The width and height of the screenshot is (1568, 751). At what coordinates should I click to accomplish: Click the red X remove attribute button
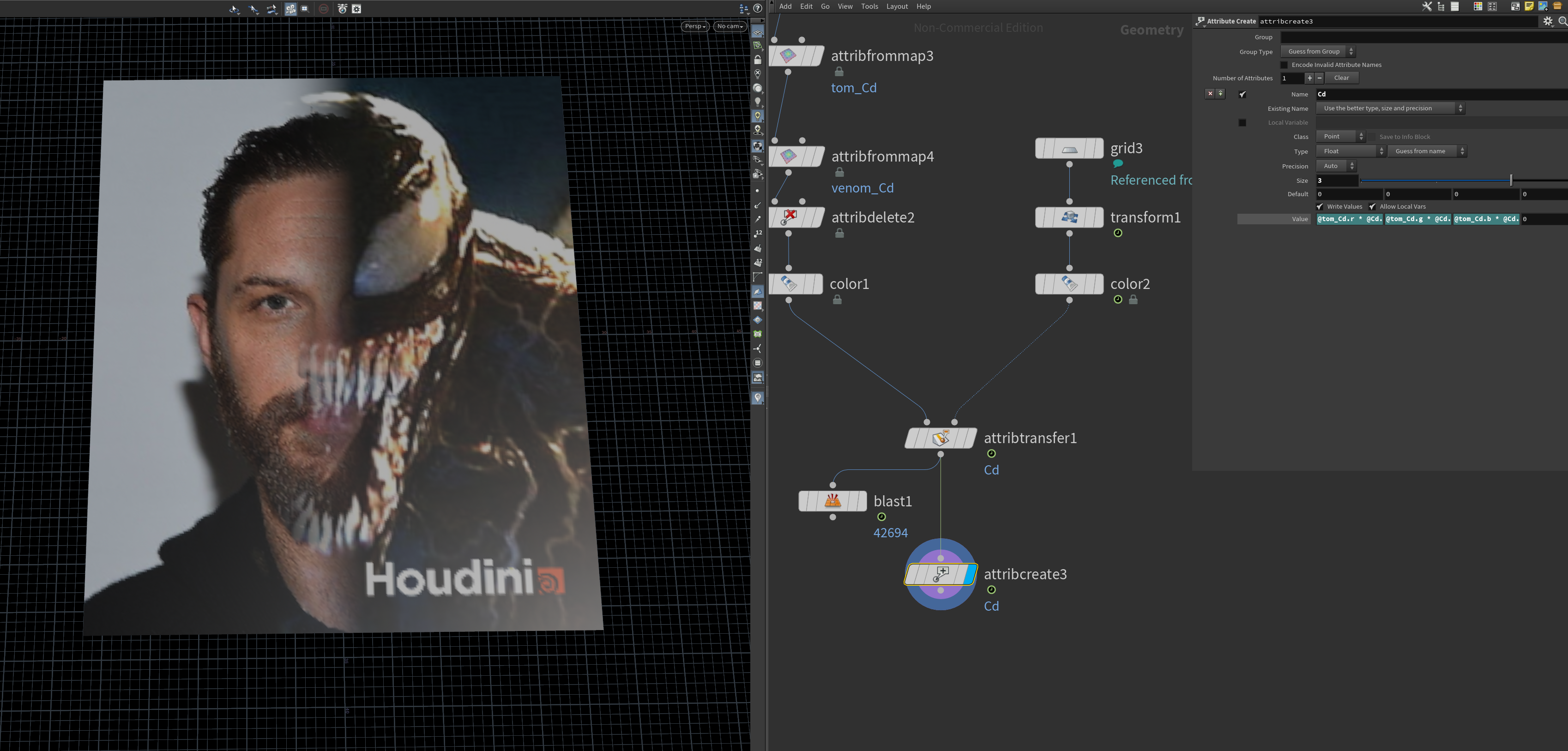[x=1210, y=94]
